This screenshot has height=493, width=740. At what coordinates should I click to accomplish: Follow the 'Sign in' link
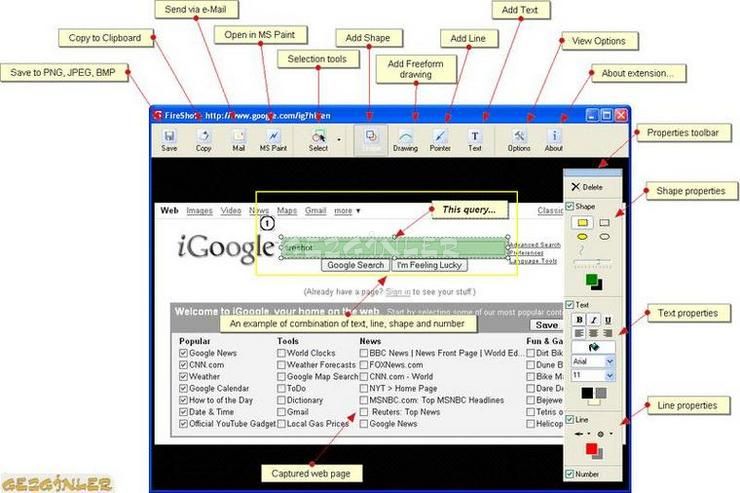point(398,292)
